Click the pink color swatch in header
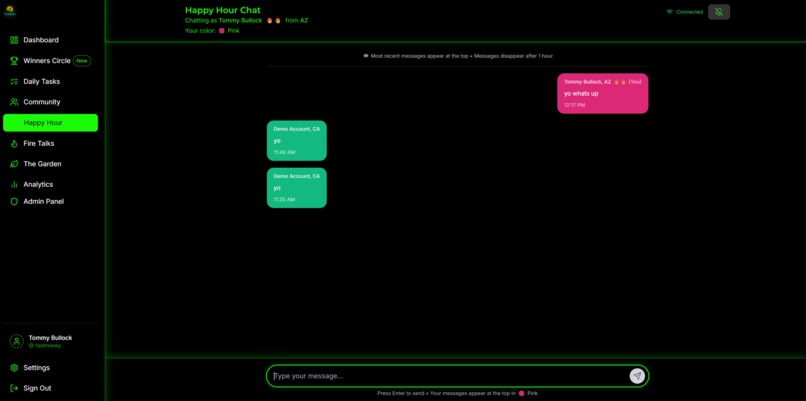This screenshot has height=401, width=806. [x=222, y=31]
